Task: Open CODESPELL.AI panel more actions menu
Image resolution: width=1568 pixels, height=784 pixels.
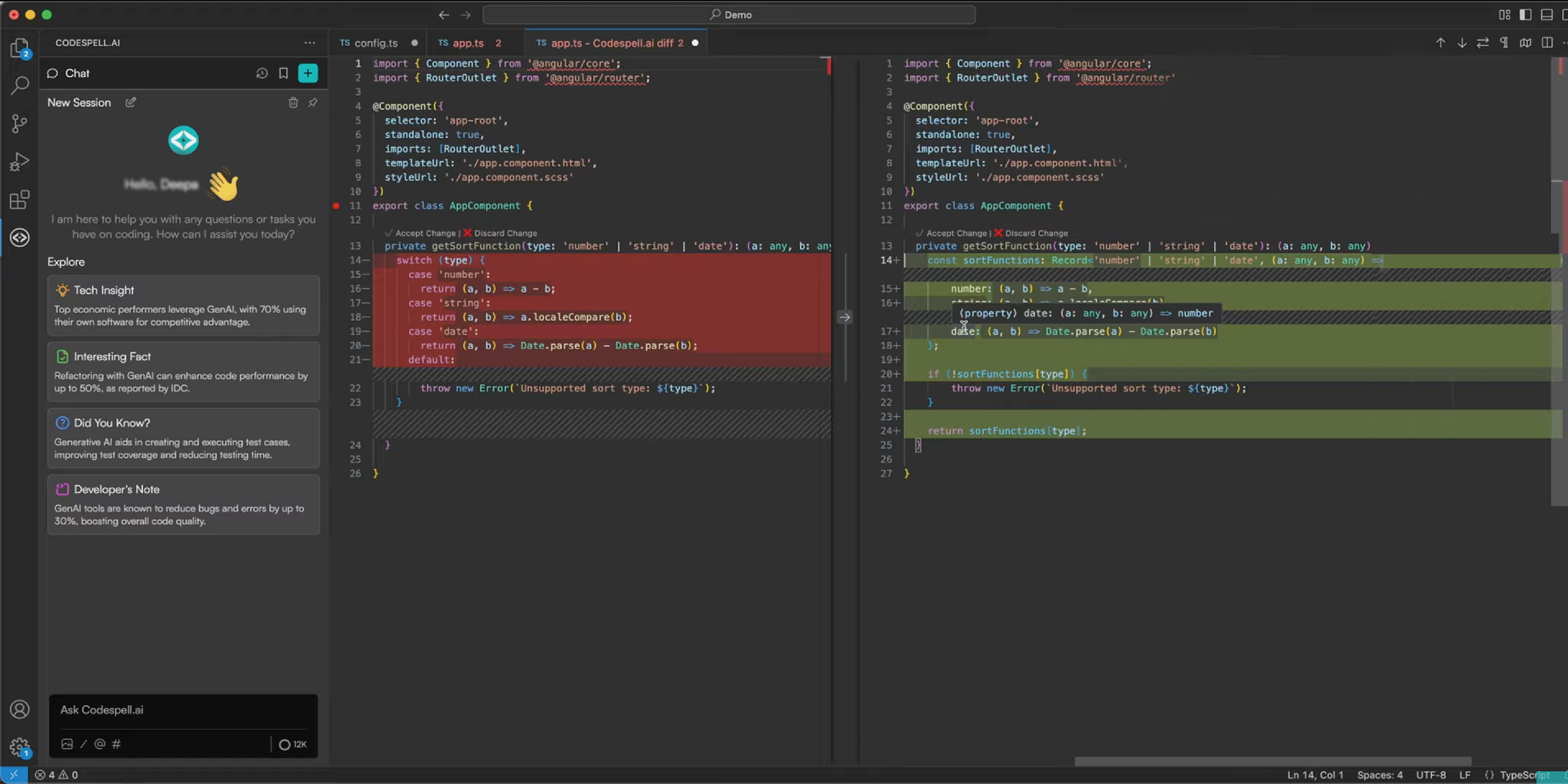Action: coord(310,43)
